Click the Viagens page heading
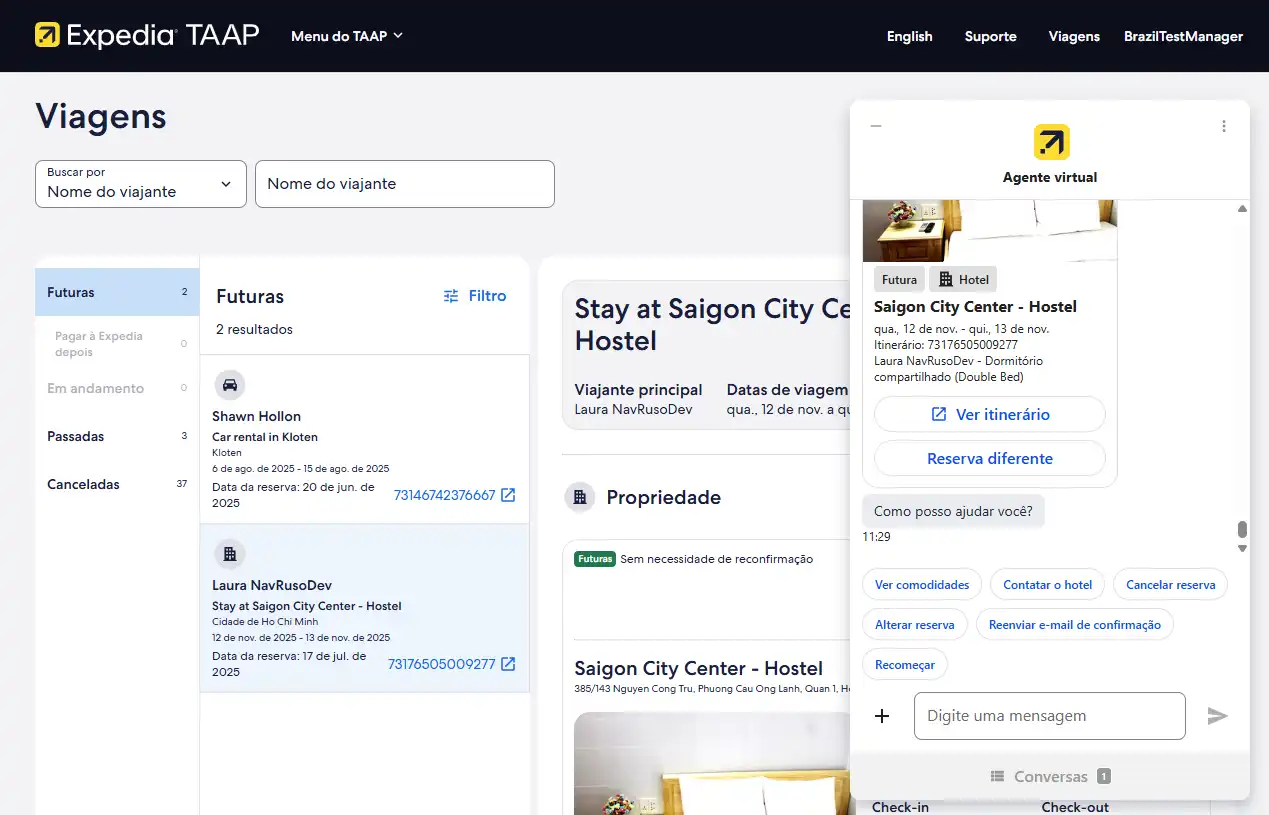This screenshot has width=1269, height=815. coord(101,116)
